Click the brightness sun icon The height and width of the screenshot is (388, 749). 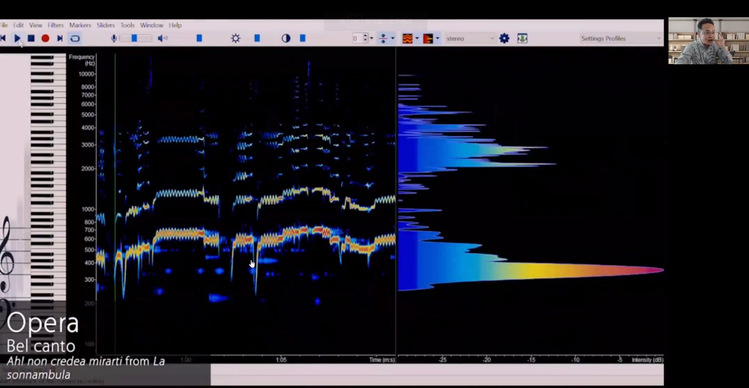click(x=235, y=38)
